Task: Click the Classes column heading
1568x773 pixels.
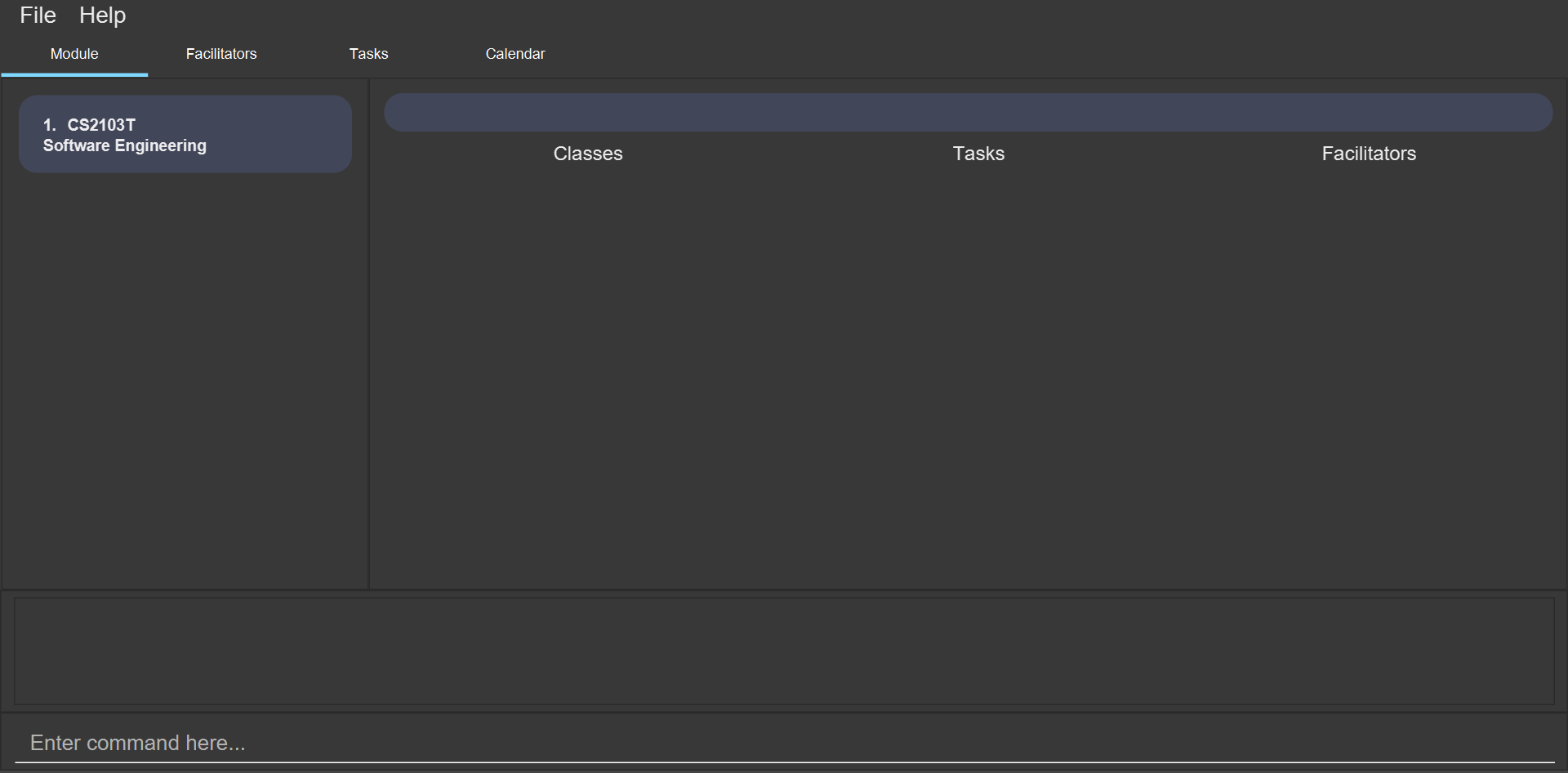Action: pos(588,154)
